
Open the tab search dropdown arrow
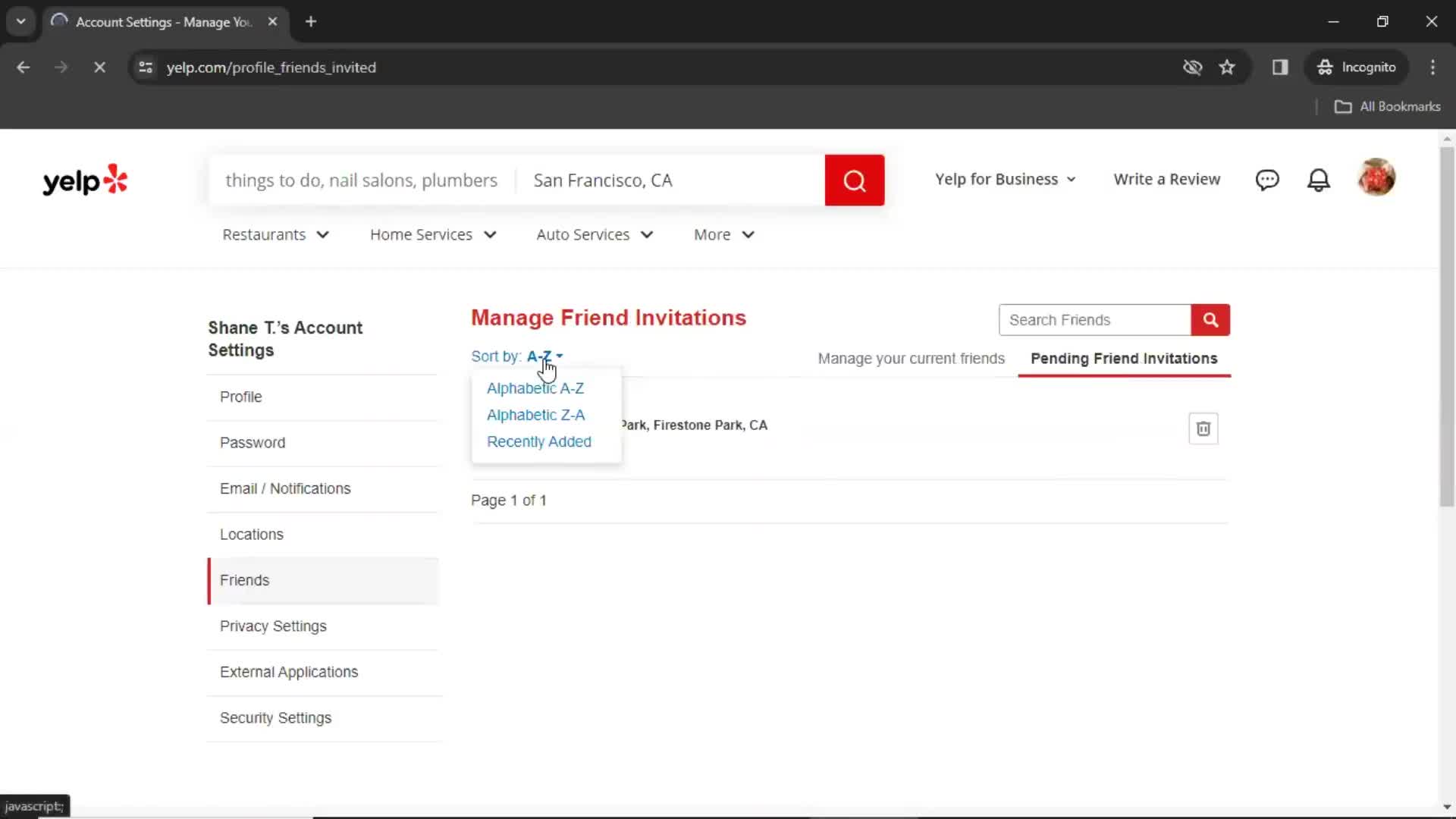tap(20, 21)
